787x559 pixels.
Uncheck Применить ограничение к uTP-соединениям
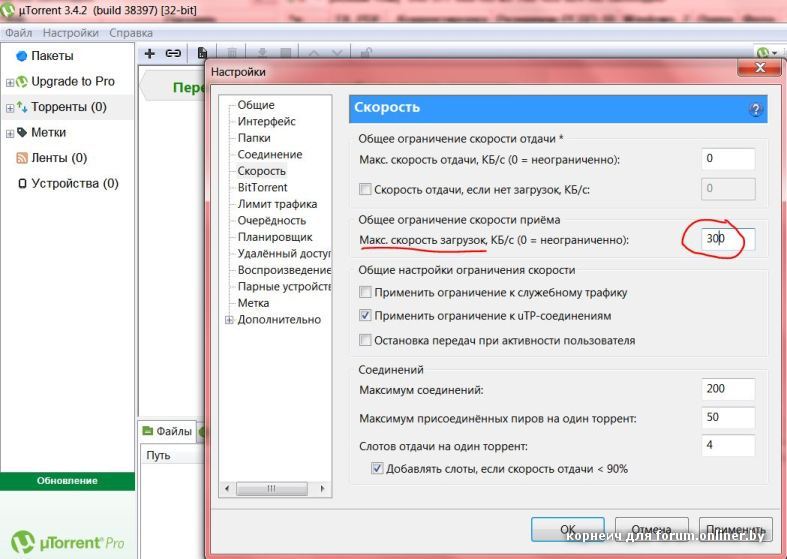[x=365, y=316]
